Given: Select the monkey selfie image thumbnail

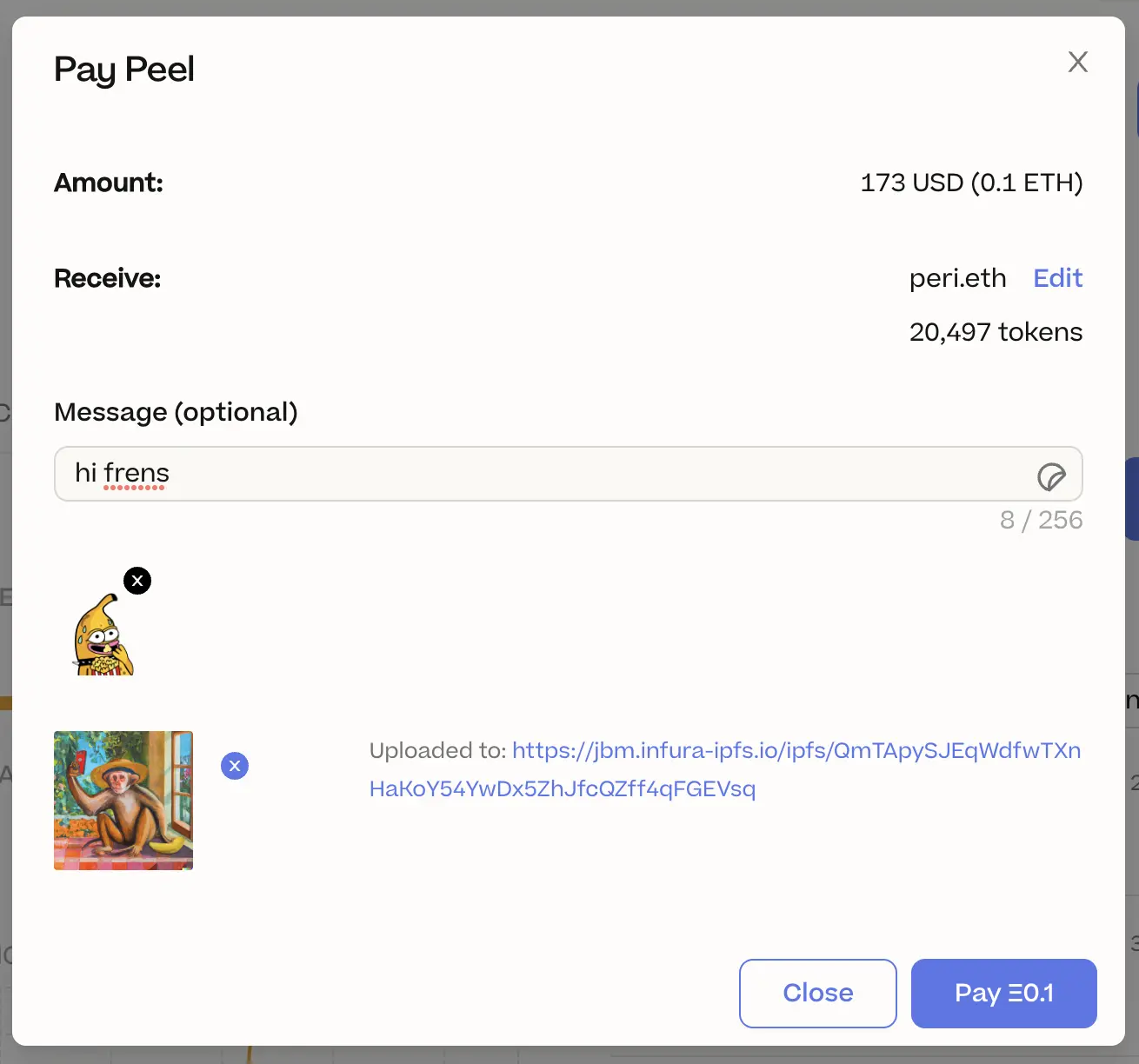Looking at the screenshot, I should click(123, 800).
